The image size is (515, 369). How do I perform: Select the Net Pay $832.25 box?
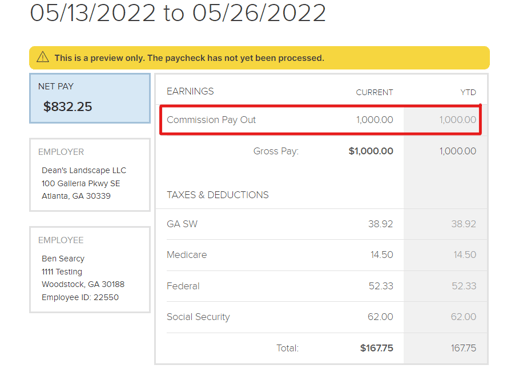pos(90,98)
